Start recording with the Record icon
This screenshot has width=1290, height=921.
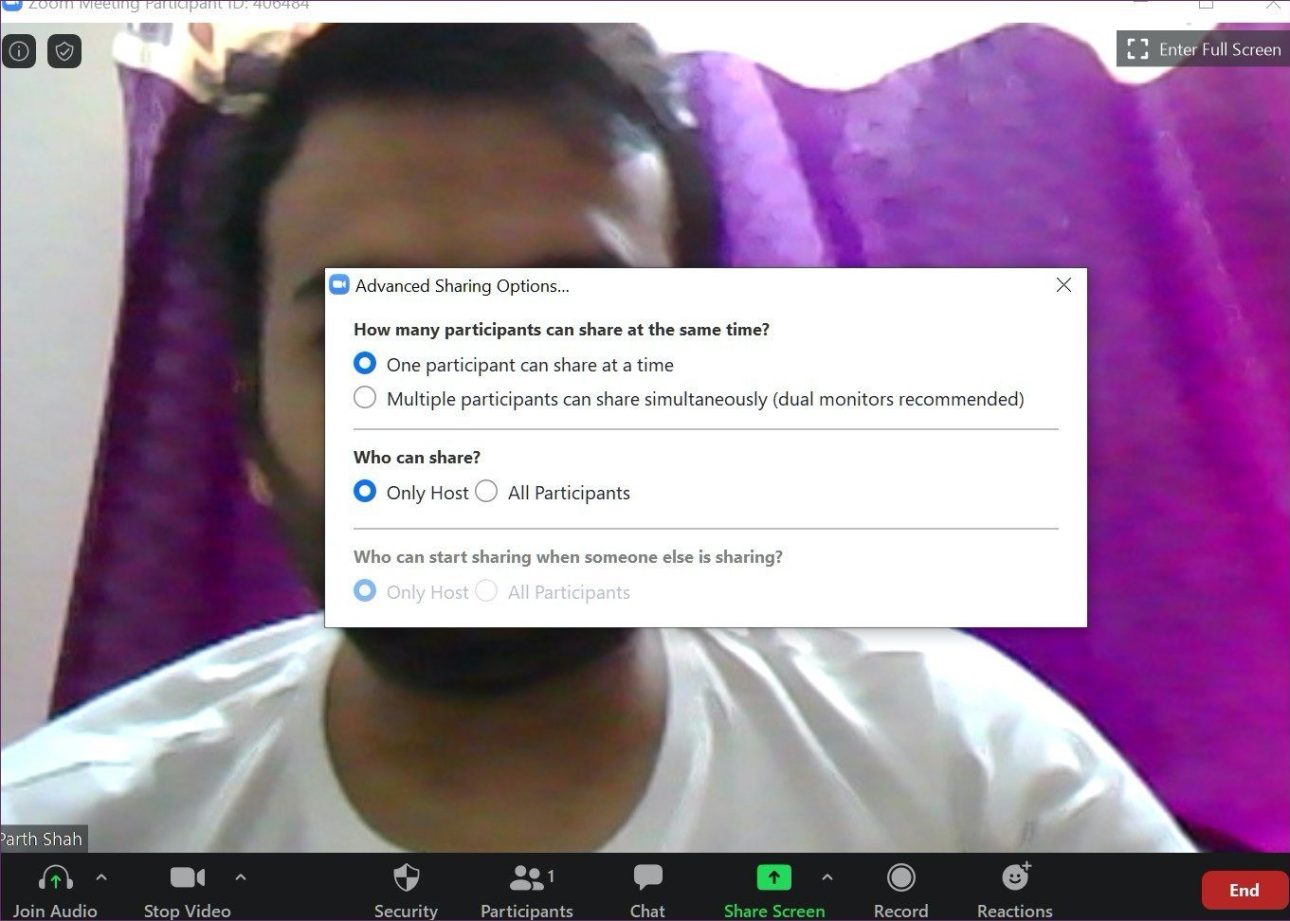click(x=900, y=878)
